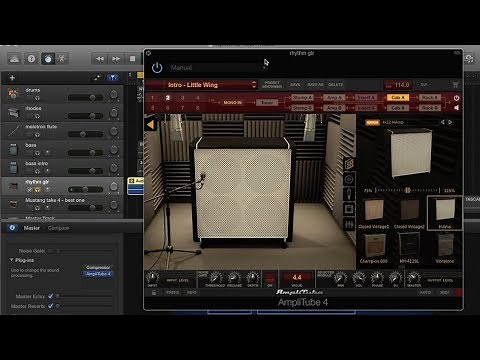Viewport: 480px width, 360px height.
Task: Select the speaker icon in cab sidebar
Action: (349, 179)
